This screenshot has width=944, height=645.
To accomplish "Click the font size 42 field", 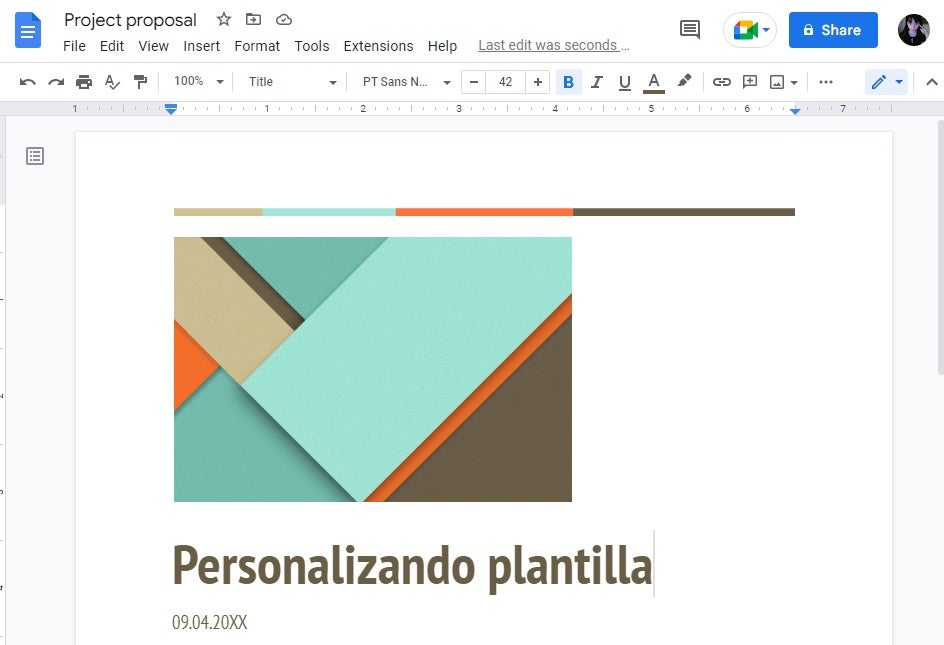I will (x=506, y=82).
